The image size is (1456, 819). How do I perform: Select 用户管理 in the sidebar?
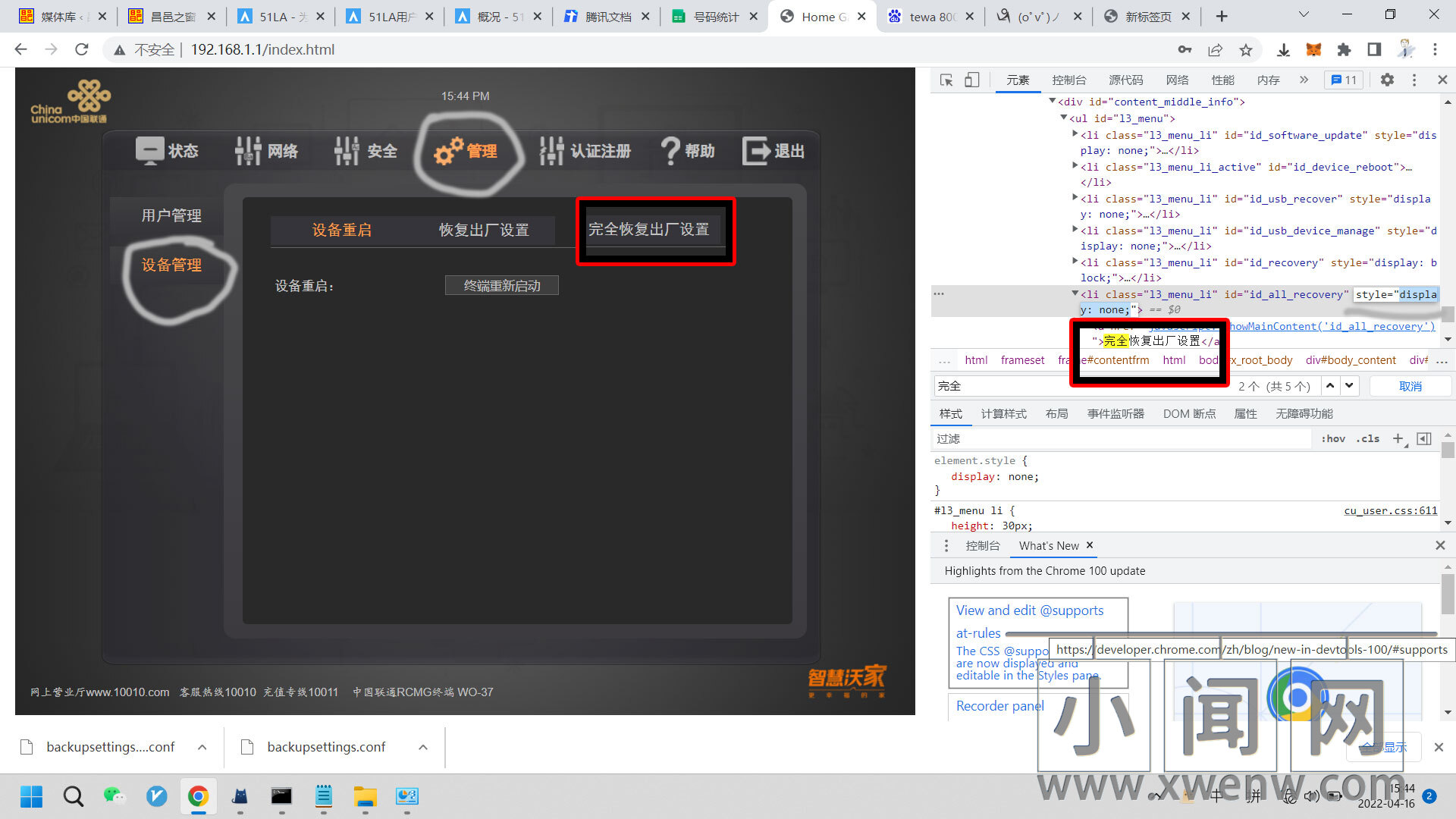[171, 215]
